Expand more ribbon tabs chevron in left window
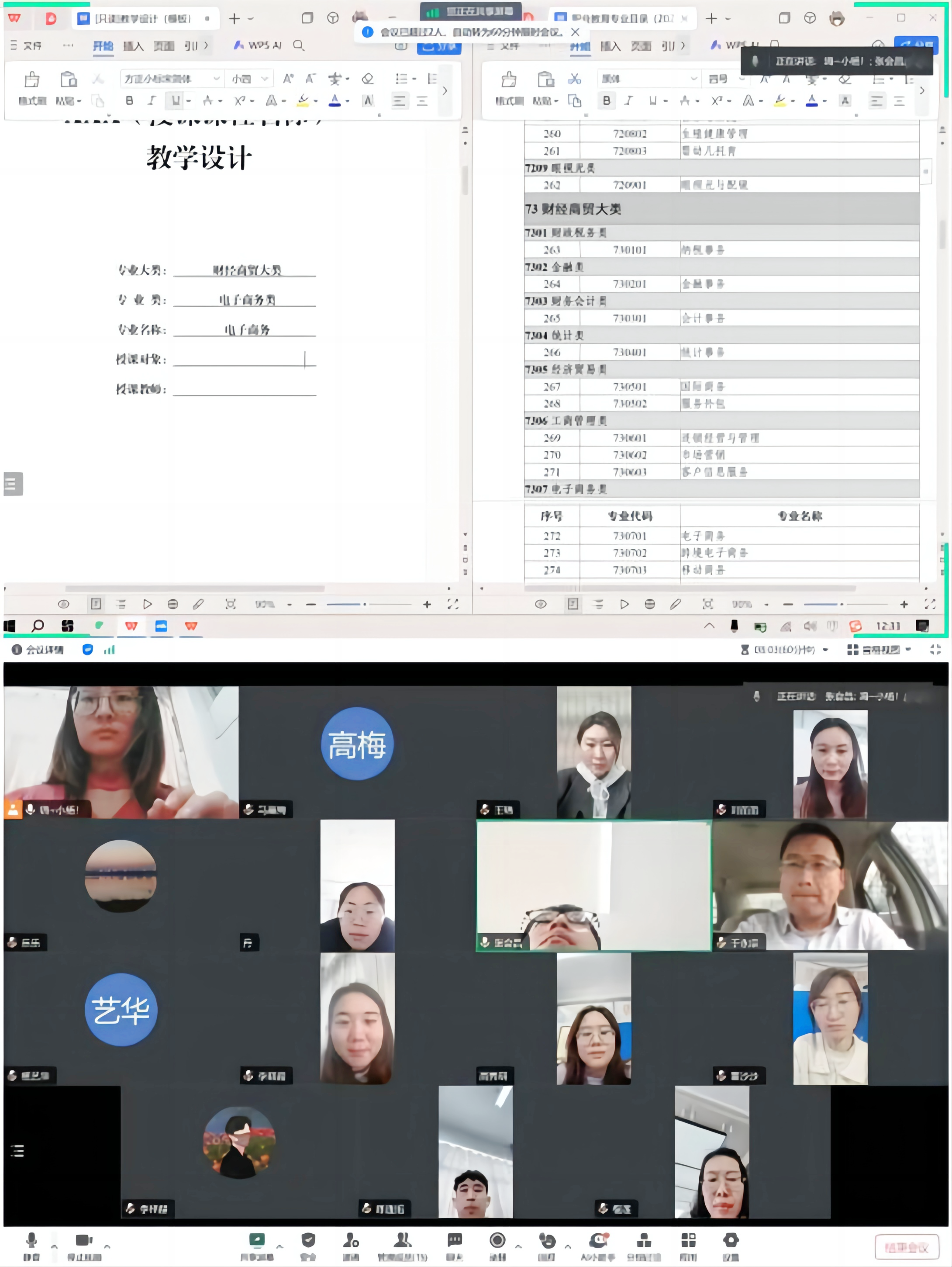 point(206,45)
